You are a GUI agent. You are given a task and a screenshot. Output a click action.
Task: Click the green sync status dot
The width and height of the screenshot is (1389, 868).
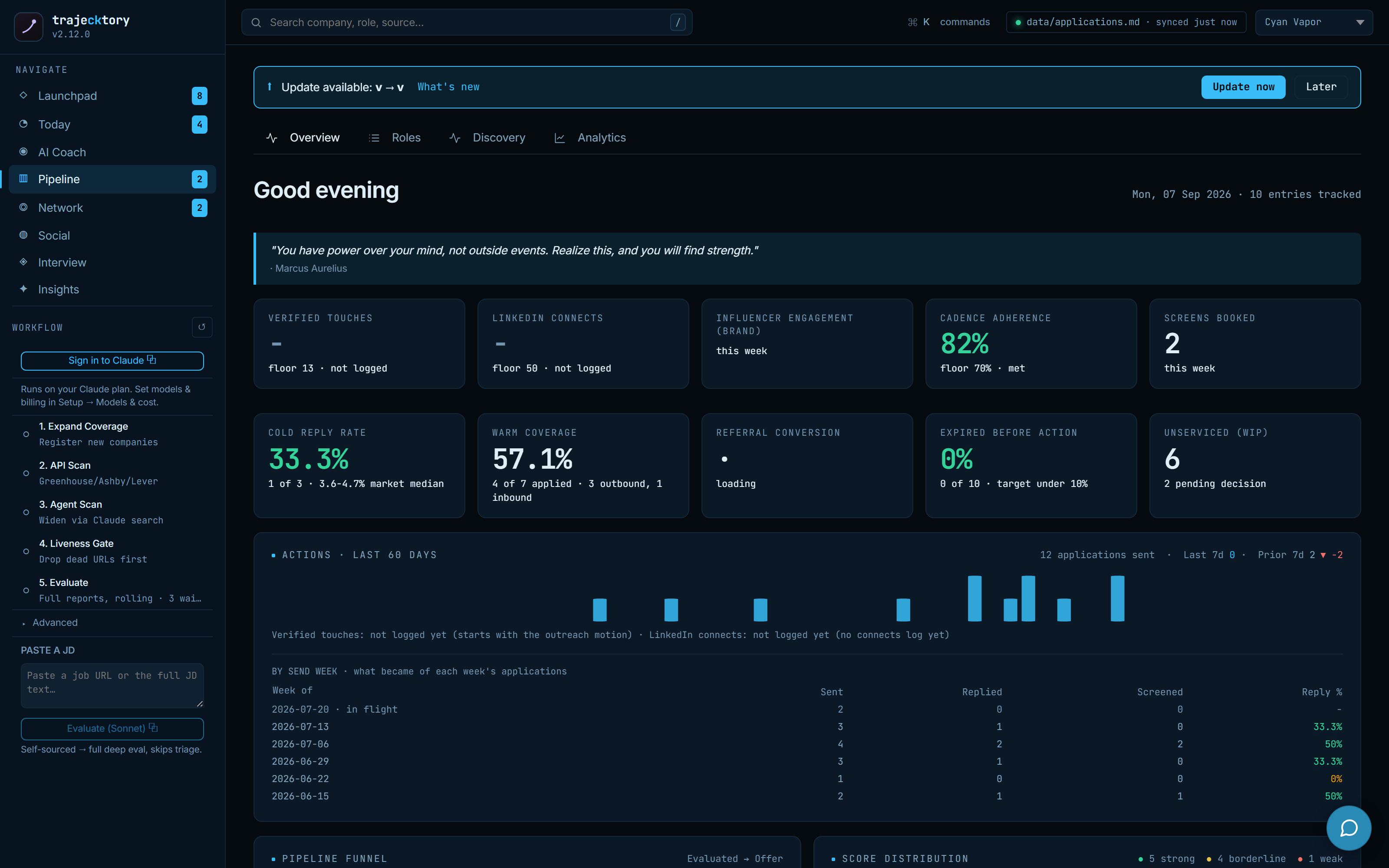pos(1018,23)
